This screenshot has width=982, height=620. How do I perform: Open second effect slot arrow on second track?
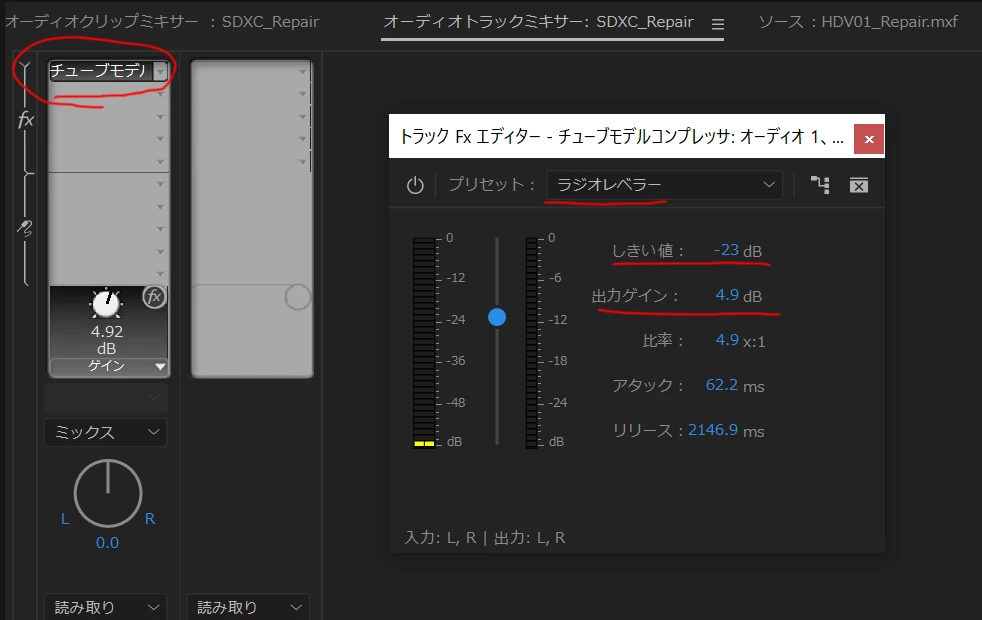coord(302,94)
